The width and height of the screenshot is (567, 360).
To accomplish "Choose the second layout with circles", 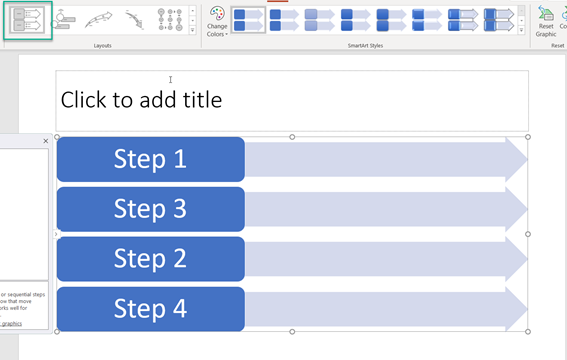I will (63, 20).
